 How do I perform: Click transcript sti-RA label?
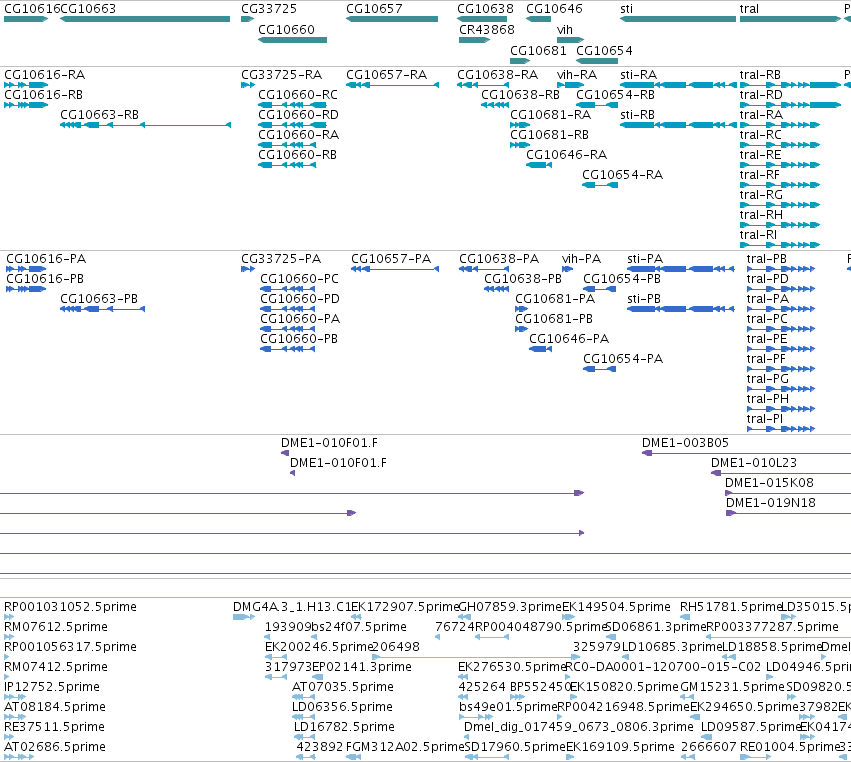[x=638, y=74]
